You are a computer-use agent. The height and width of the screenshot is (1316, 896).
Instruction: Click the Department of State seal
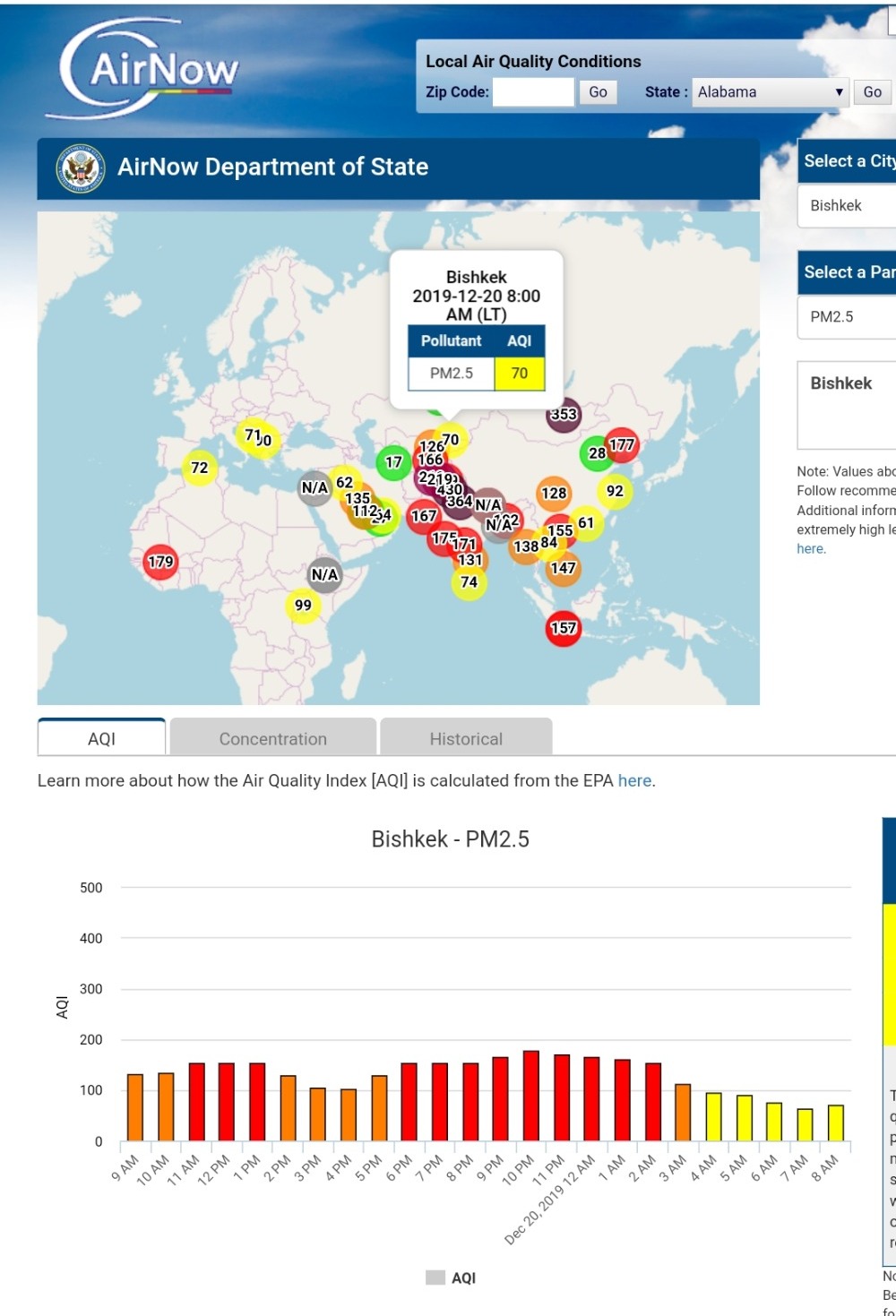click(x=82, y=168)
